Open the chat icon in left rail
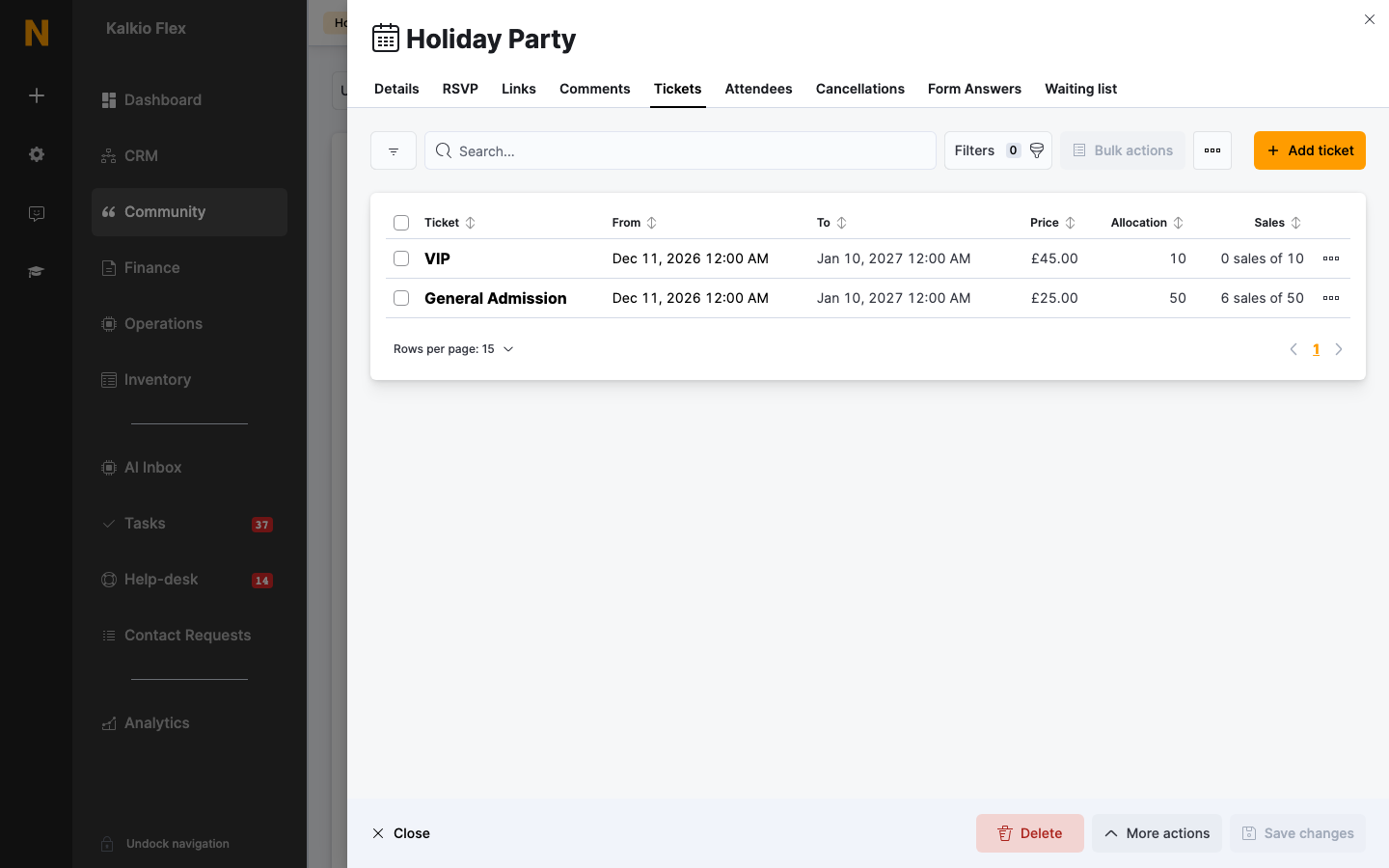The image size is (1389, 868). pos(37,213)
